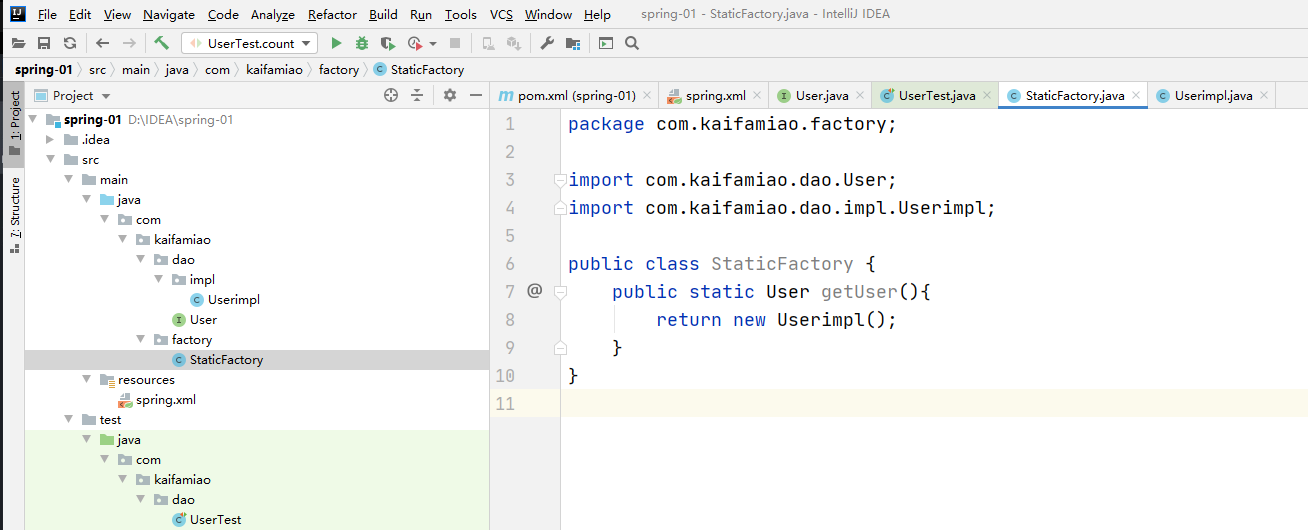
Task: Navigate forward with the right arrow
Action: pos(129,43)
